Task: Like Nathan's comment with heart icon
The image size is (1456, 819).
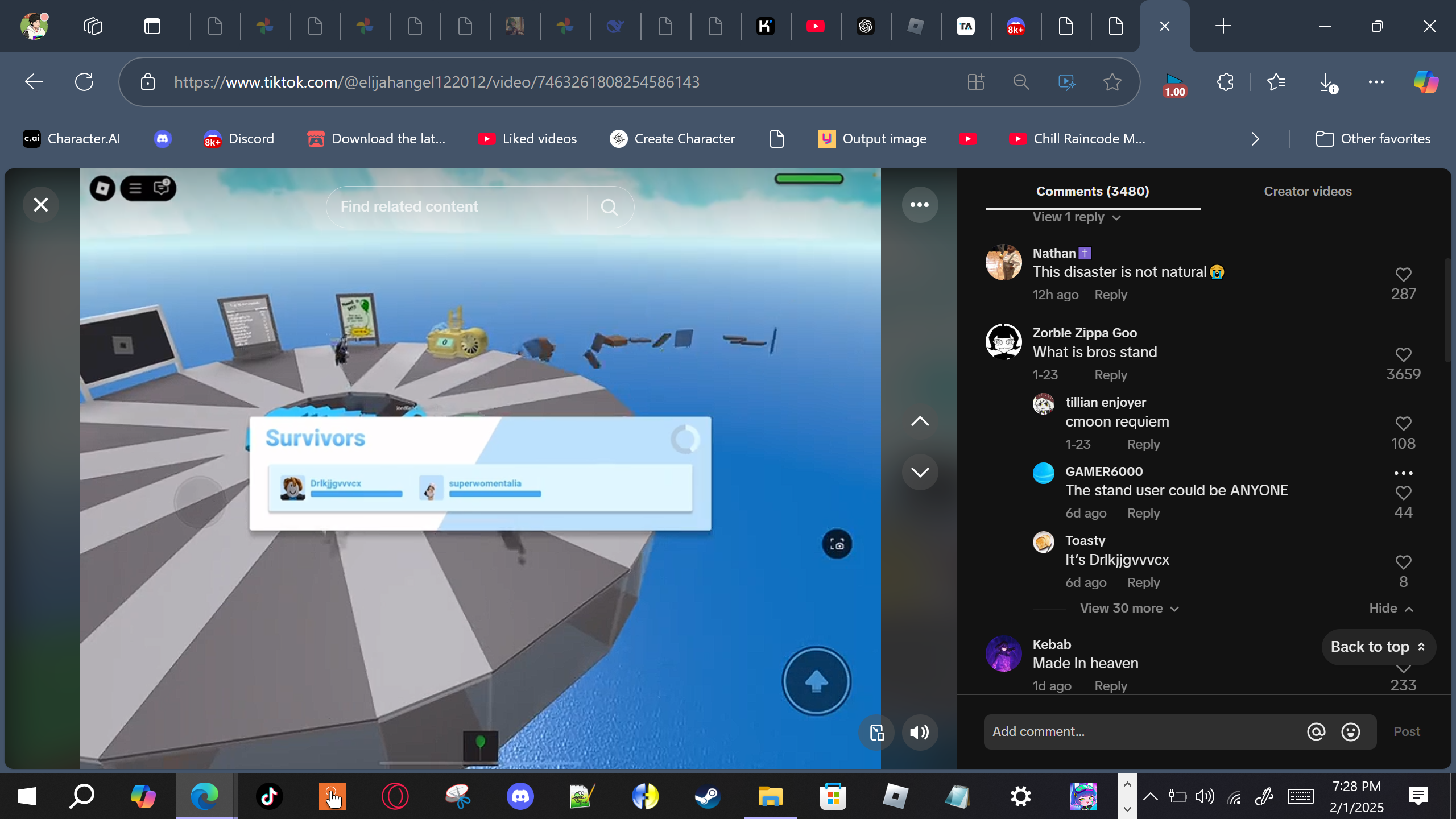Action: click(x=1403, y=275)
